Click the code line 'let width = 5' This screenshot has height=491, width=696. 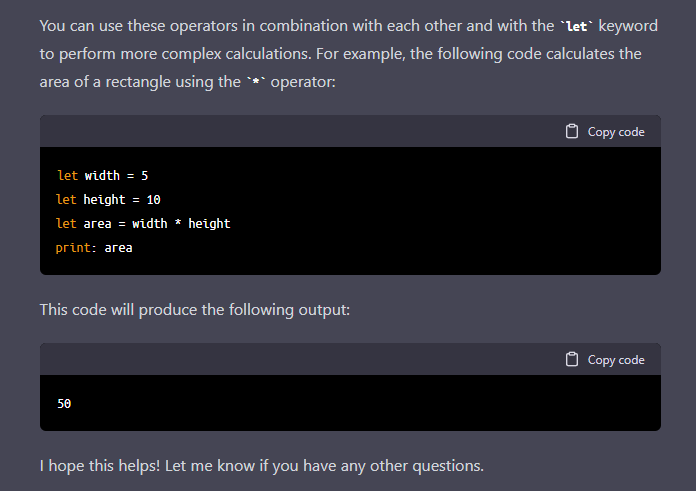tap(103, 176)
